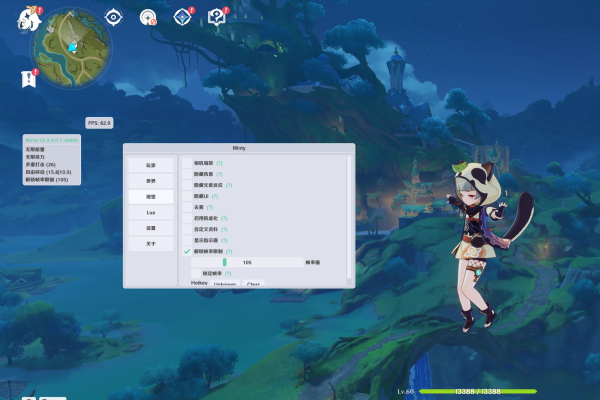Viewport: 600px width, 400px height.
Task: Click the eye-shaped compass icon
Action: [x=113, y=17]
